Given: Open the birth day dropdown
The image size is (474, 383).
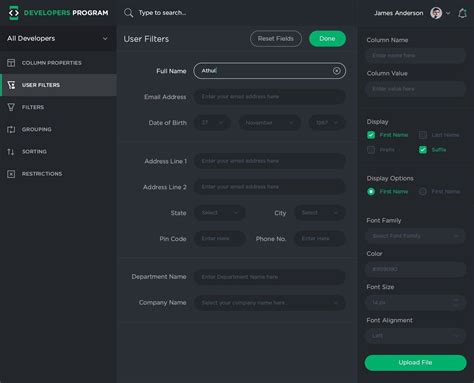Looking at the screenshot, I should coord(212,123).
